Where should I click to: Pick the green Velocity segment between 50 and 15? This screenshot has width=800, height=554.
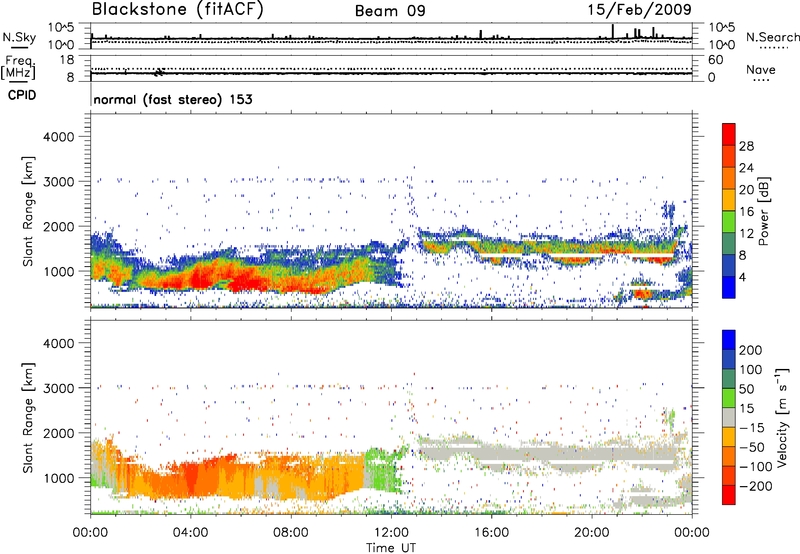pos(729,398)
